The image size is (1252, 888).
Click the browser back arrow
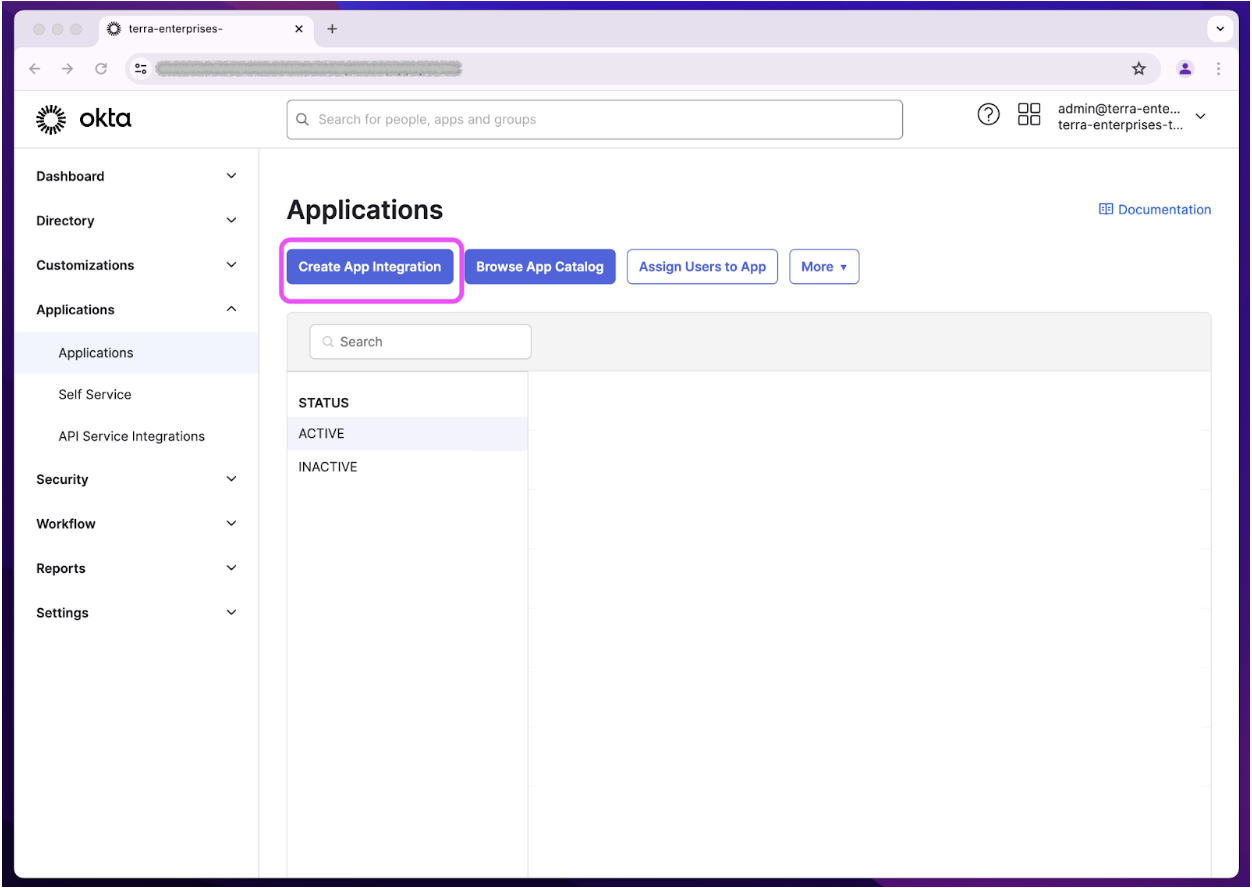tap(35, 69)
